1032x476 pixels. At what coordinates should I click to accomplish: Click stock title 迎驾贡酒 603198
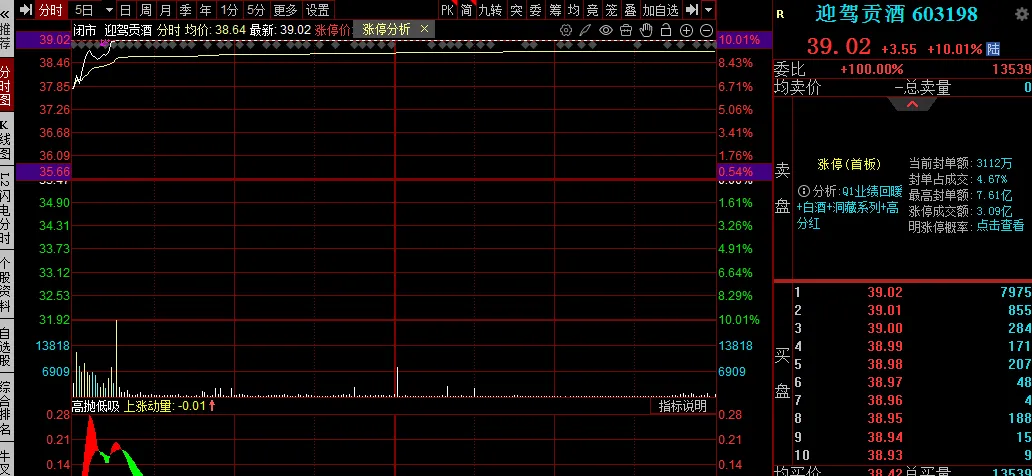click(896, 13)
